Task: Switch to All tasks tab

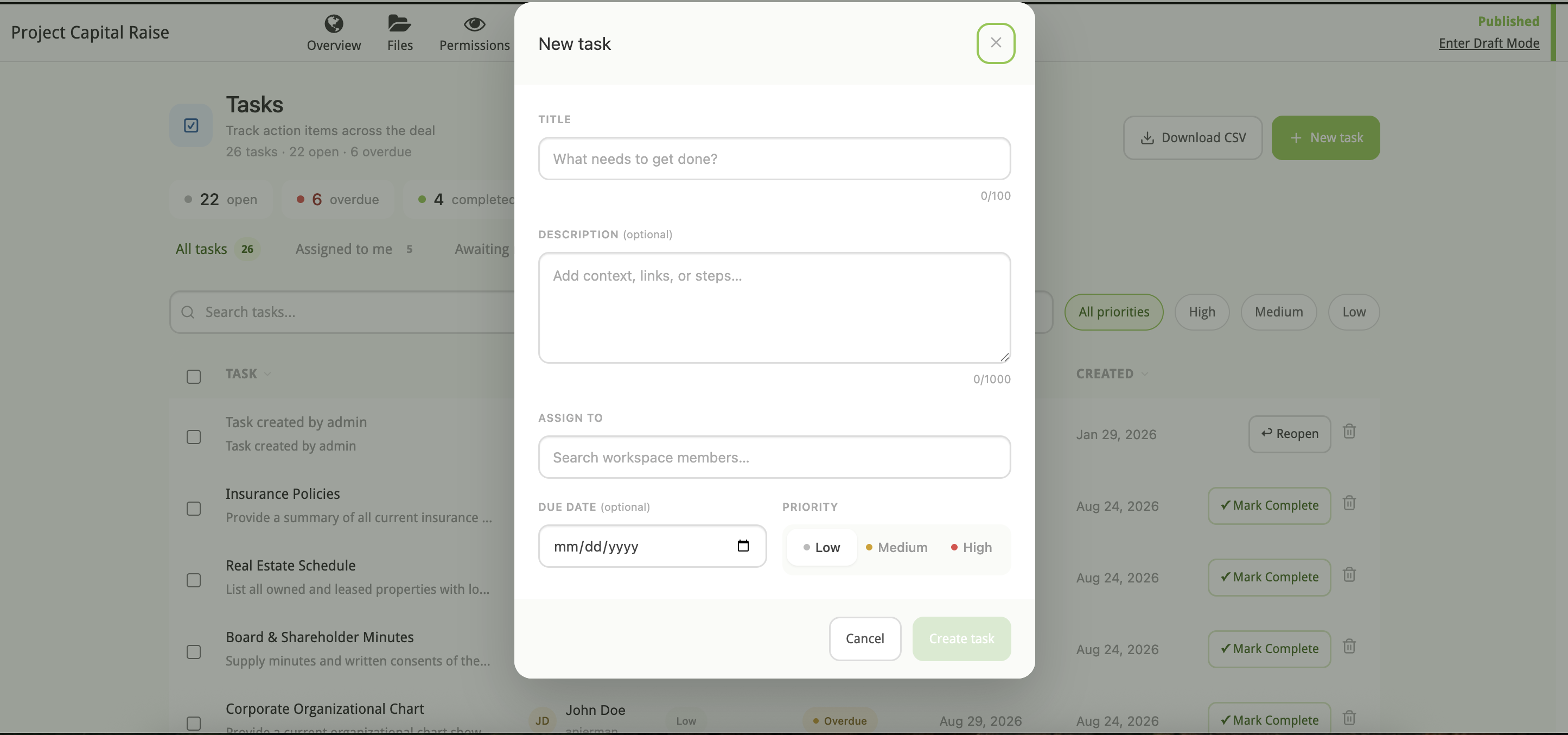Action: (218, 249)
